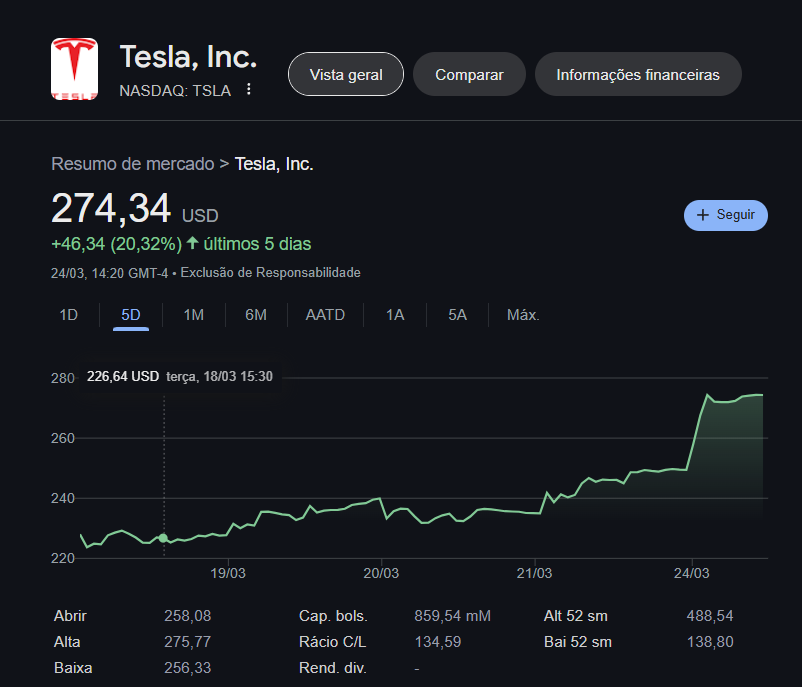Click the 19/03 date label on chart axis

point(228,573)
